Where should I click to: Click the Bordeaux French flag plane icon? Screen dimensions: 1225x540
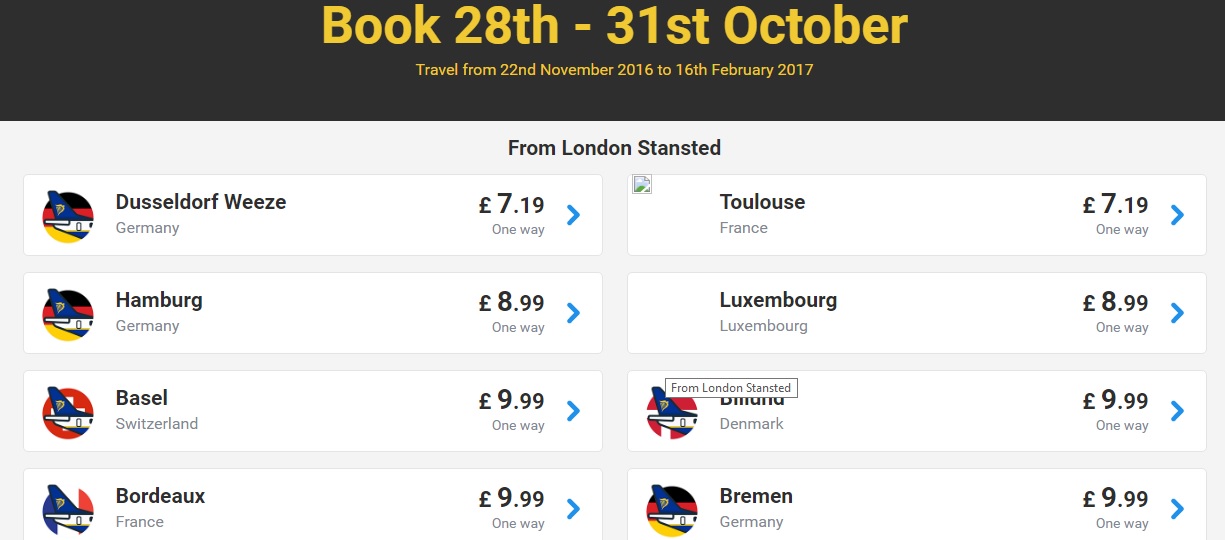(68, 509)
